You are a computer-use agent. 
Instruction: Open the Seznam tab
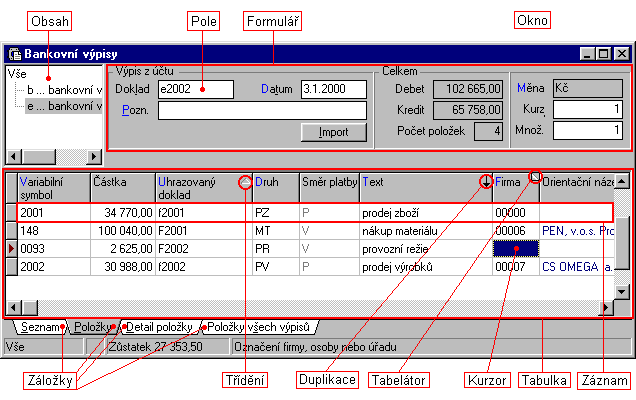(x=40, y=327)
